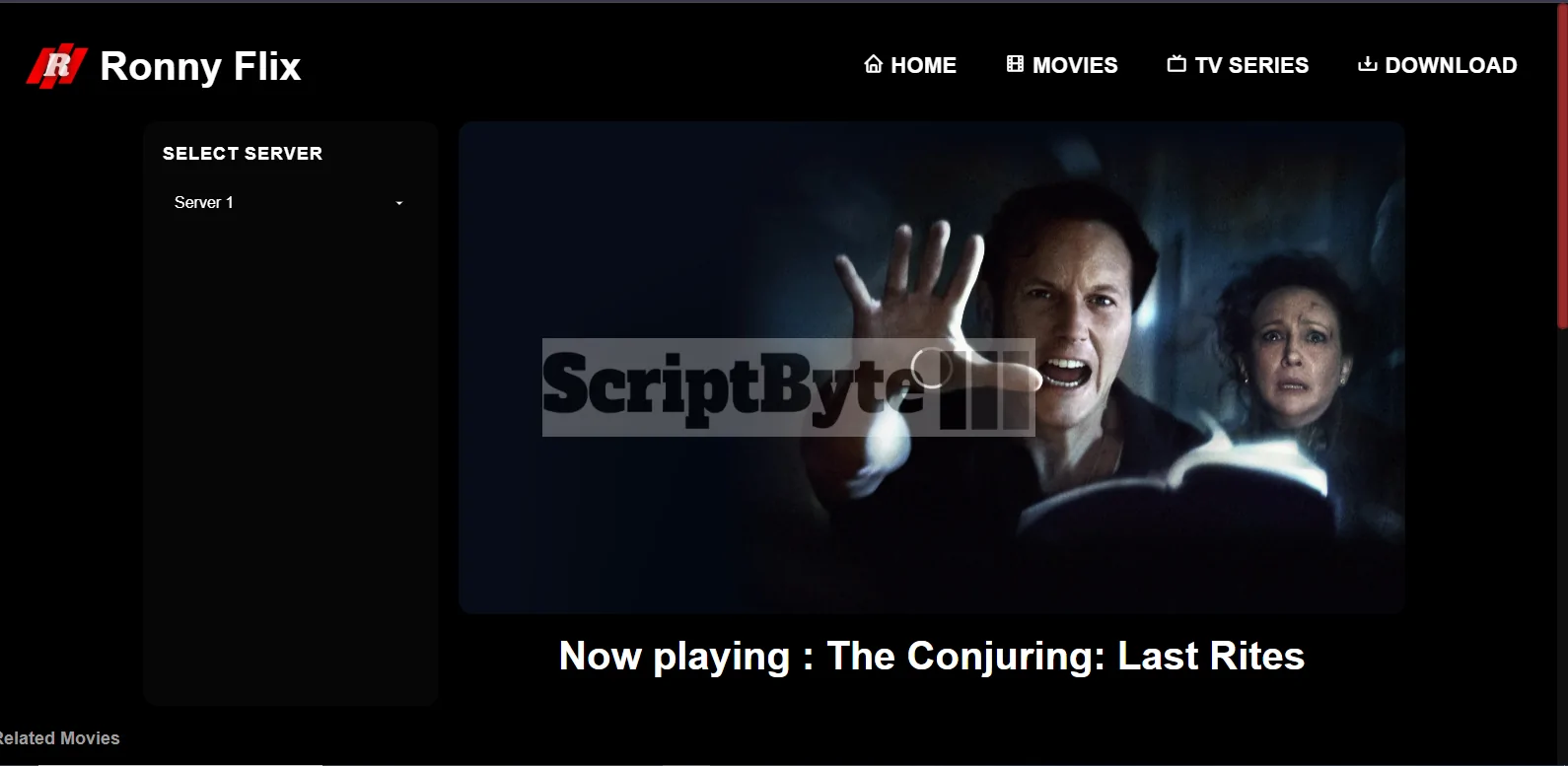The height and width of the screenshot is (766, 1568).
Task: Click the red page scrollbar thumb
Action: 1562,165
